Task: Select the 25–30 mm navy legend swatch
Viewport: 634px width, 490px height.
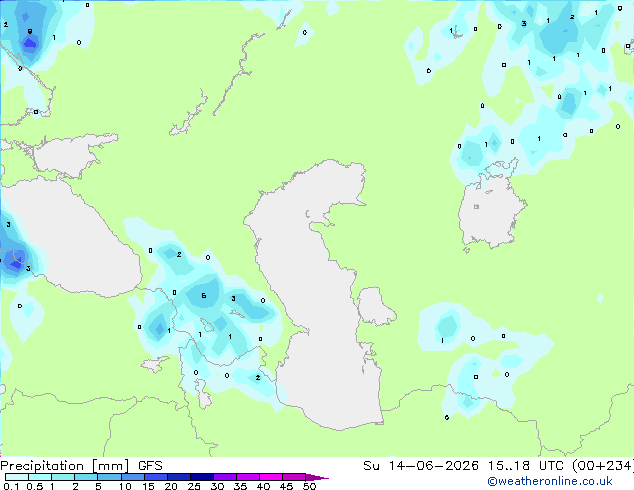Action: click(x=202, y=477)
